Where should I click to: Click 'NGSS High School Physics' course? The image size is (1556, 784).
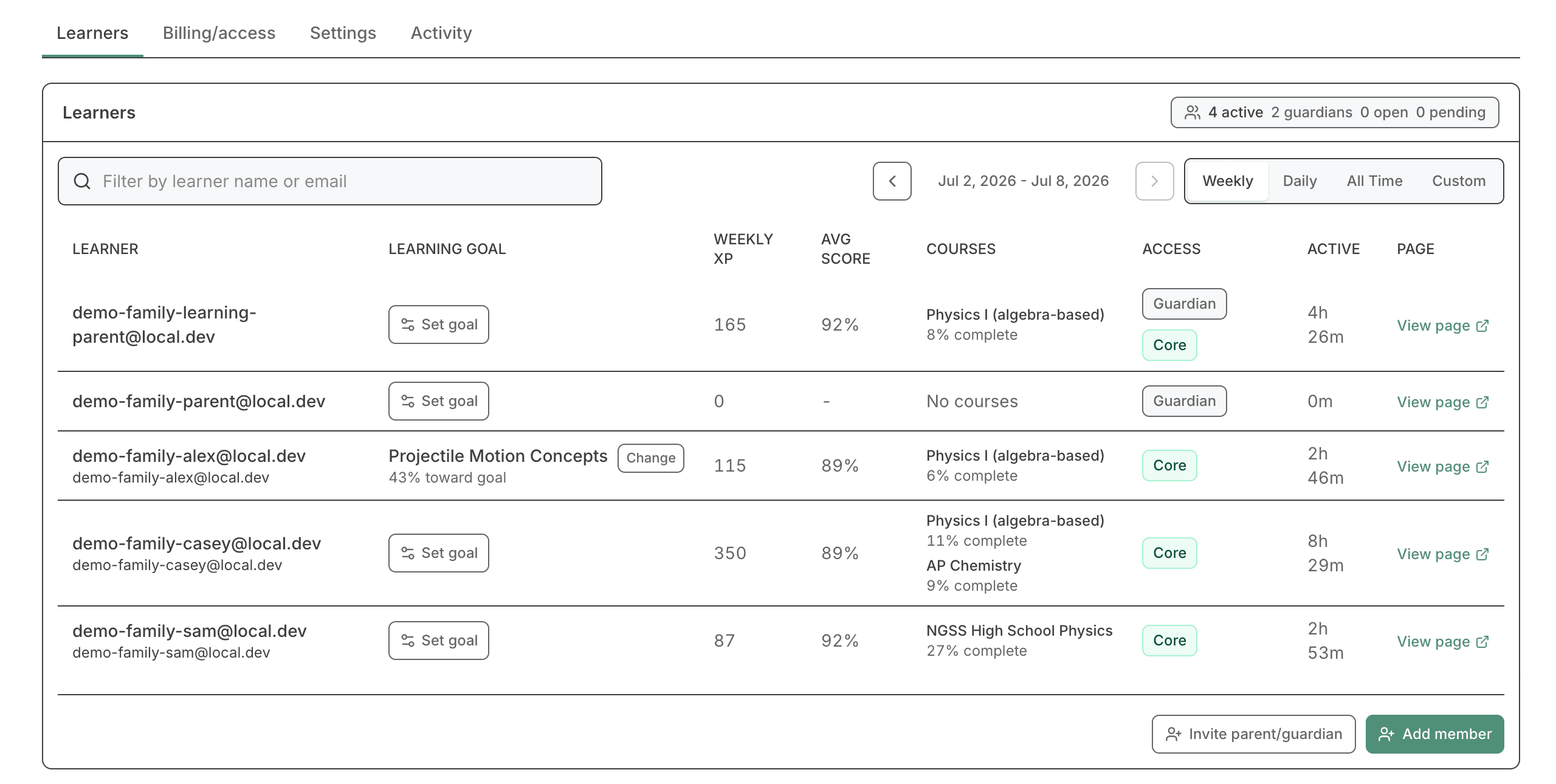1019,631
